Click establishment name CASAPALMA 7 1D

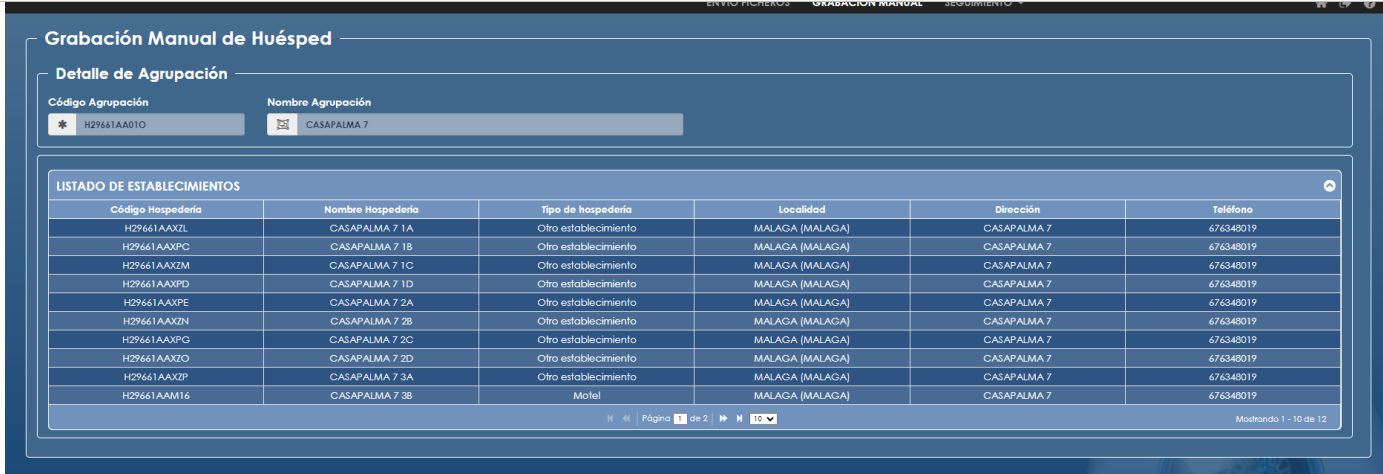371,284
